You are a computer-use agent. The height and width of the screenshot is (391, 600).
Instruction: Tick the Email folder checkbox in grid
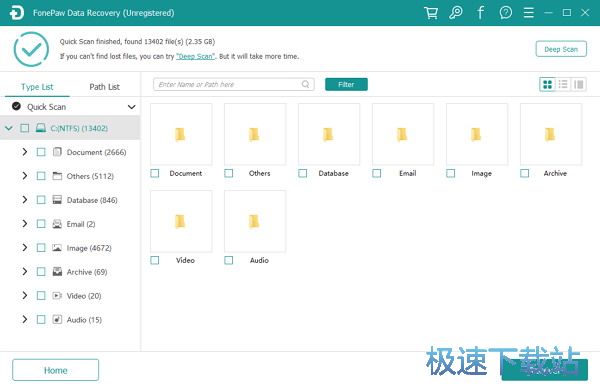(377, 173)
